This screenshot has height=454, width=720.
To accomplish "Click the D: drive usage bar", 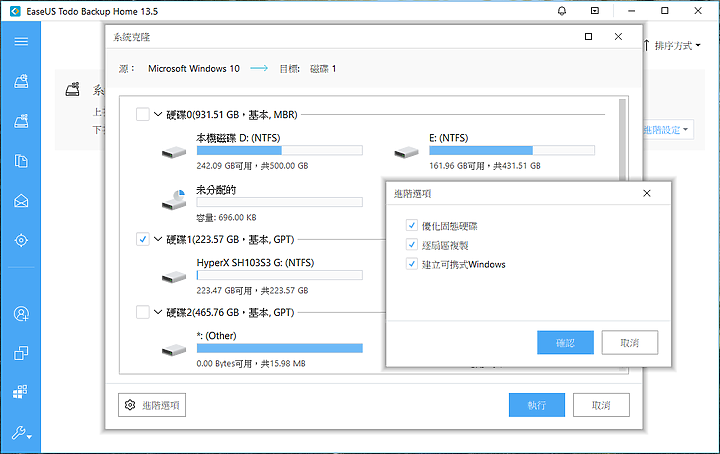I will point(280,150).
